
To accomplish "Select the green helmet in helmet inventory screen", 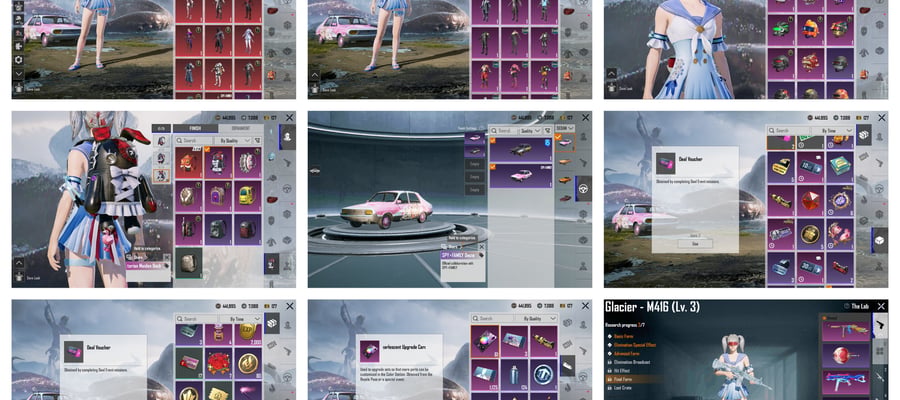I will tap(781, 29).
